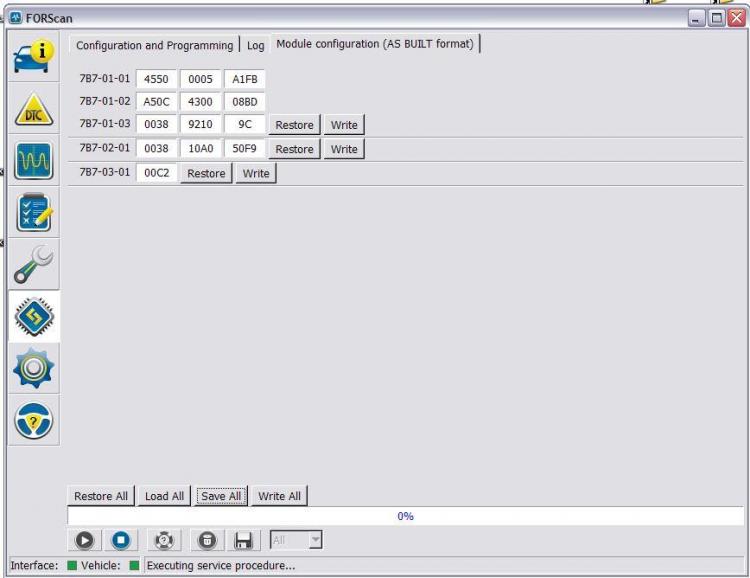
Task: Switch to the Log tab
Action: [x=255, y=45]
